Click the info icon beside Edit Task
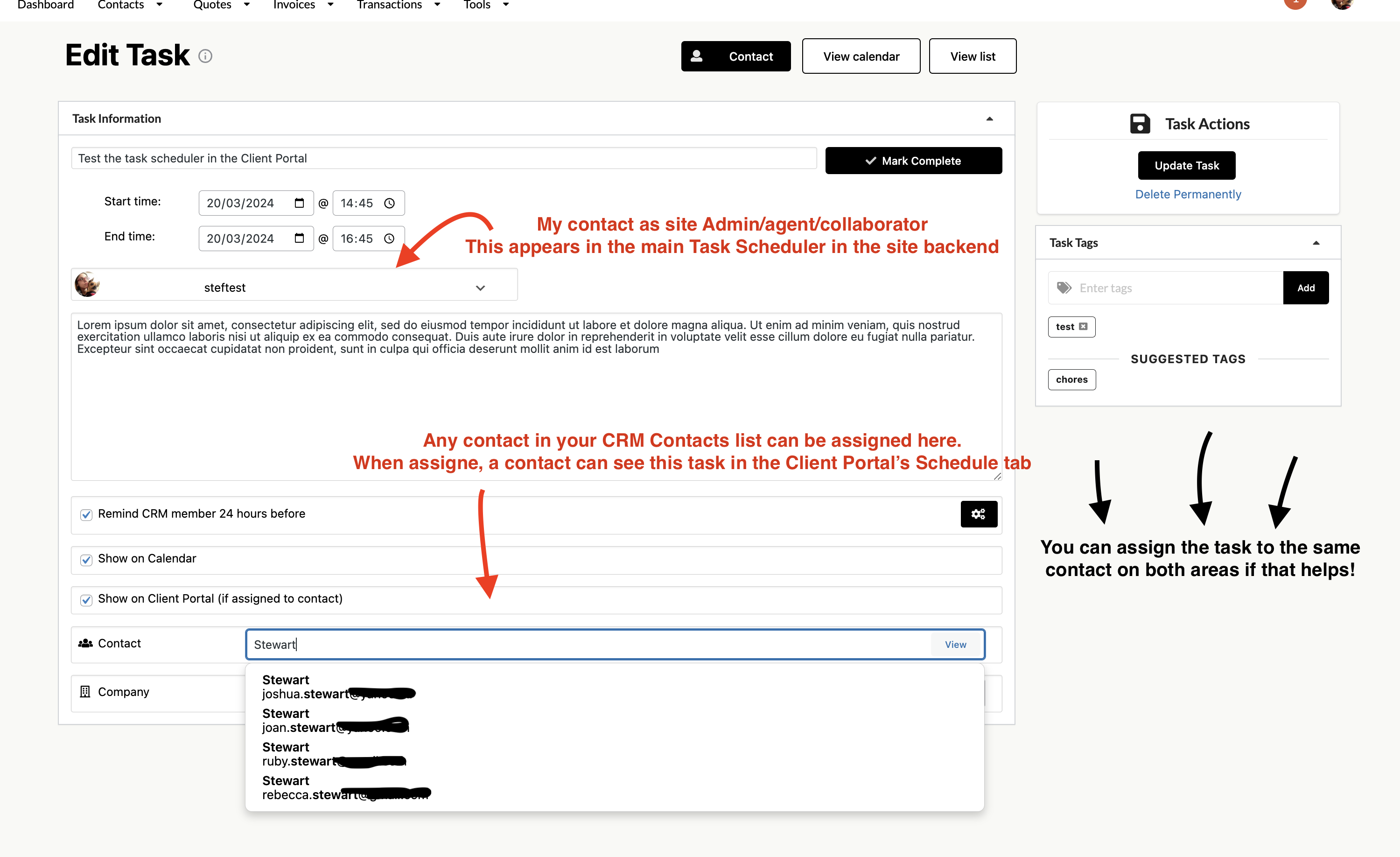The image size is (1400, 857). [x=205, y=56]
